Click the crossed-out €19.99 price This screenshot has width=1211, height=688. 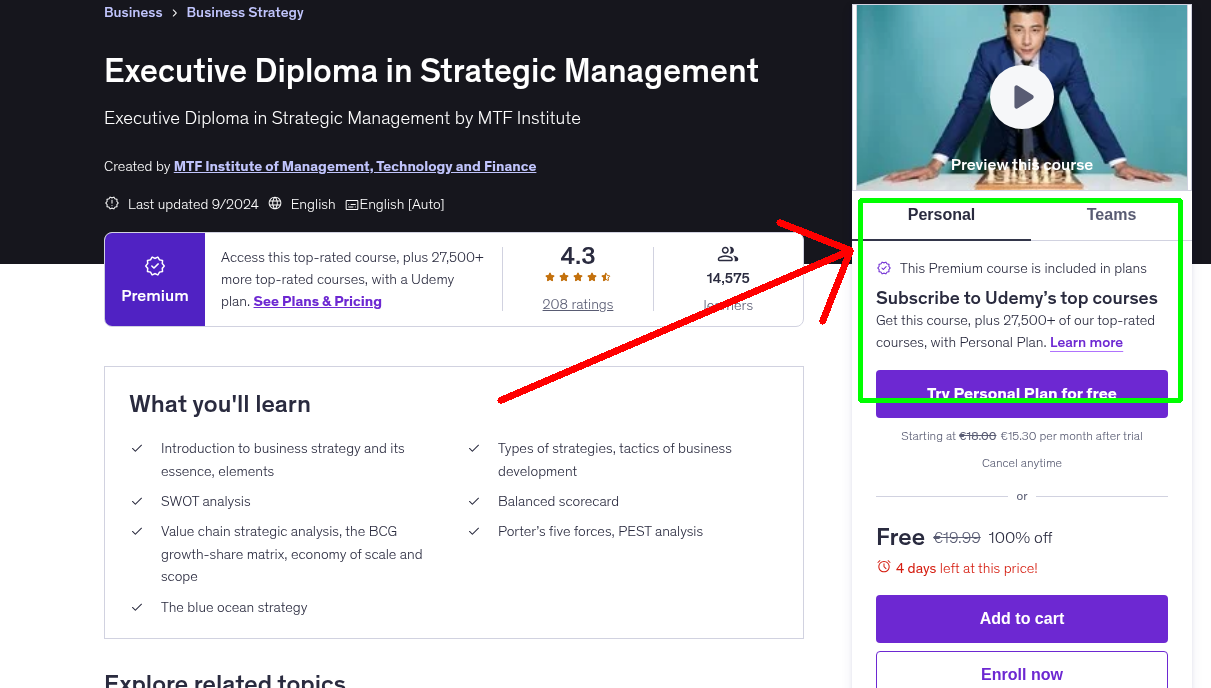coord(957,537)
